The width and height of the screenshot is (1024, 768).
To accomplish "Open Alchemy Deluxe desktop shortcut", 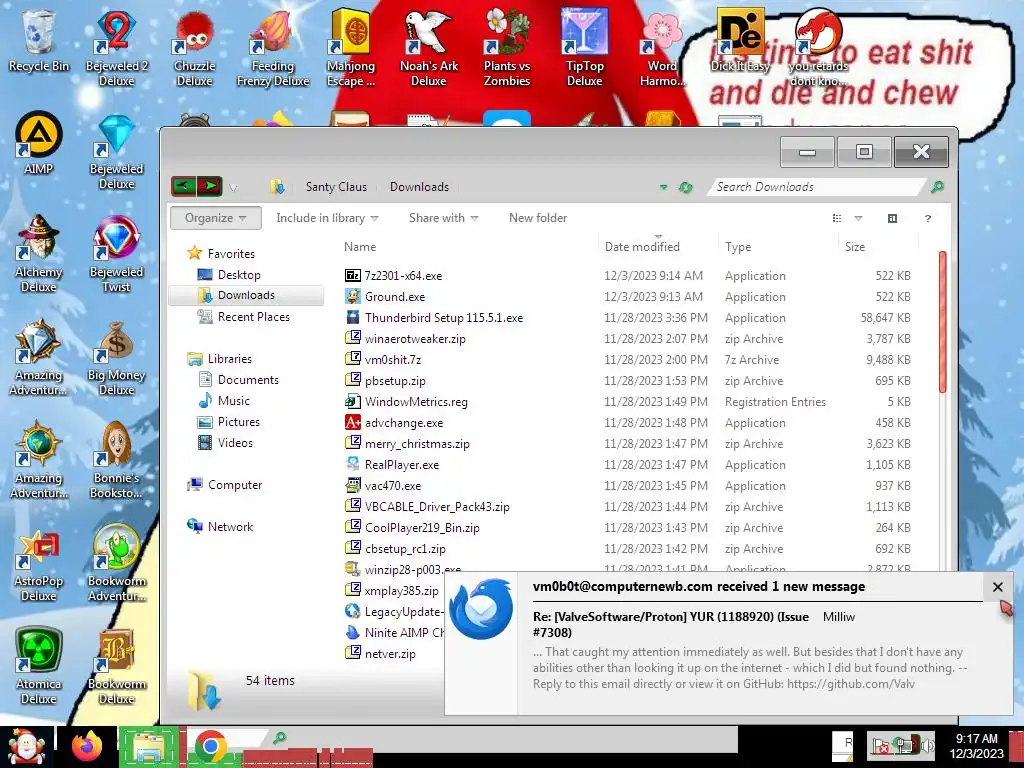I will point(39,255).
